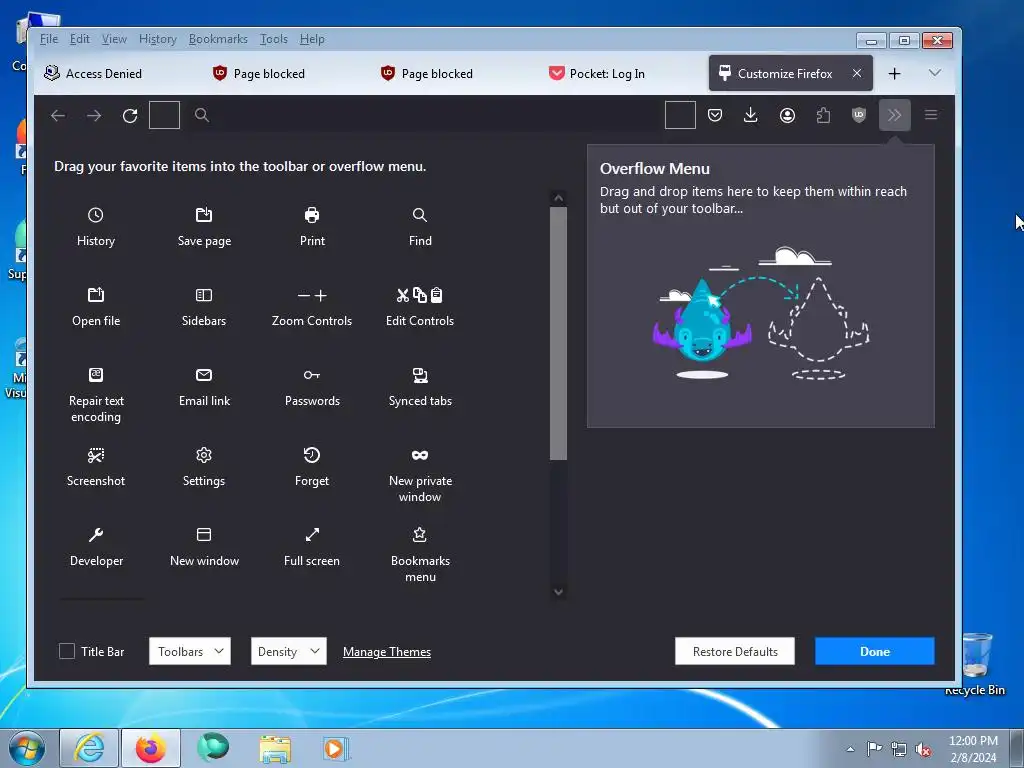Select the Bookmarks menu icon
The image size is (1024, 768).
click(420, 535)
